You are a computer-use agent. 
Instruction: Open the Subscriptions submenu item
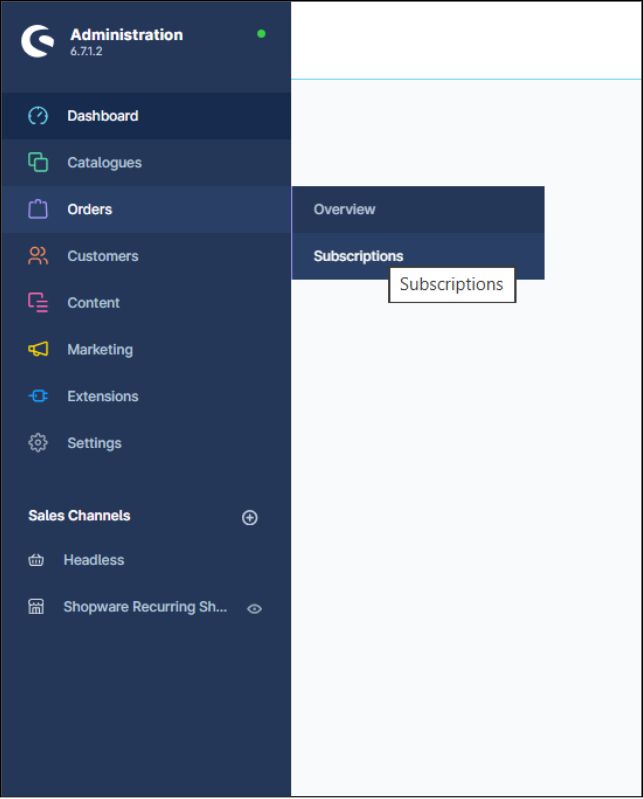358,256
